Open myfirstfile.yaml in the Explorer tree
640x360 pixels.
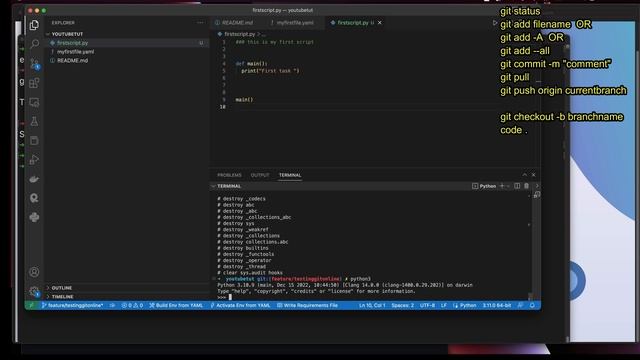[127, 52]
